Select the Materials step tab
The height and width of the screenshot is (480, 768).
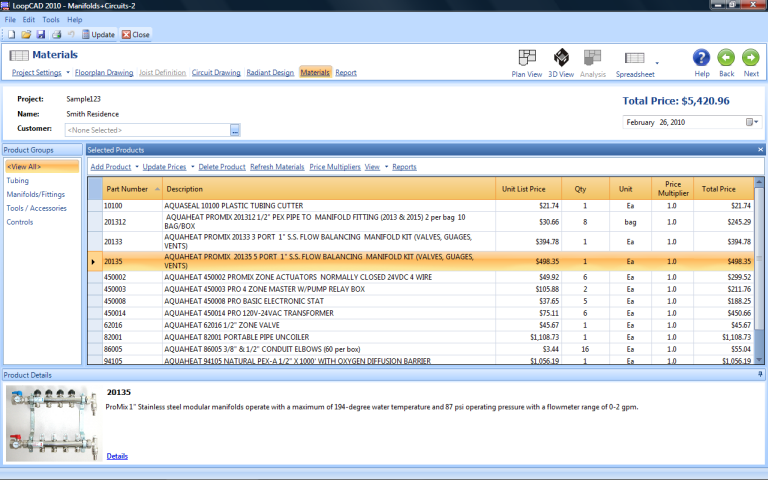tap(315, 72)
